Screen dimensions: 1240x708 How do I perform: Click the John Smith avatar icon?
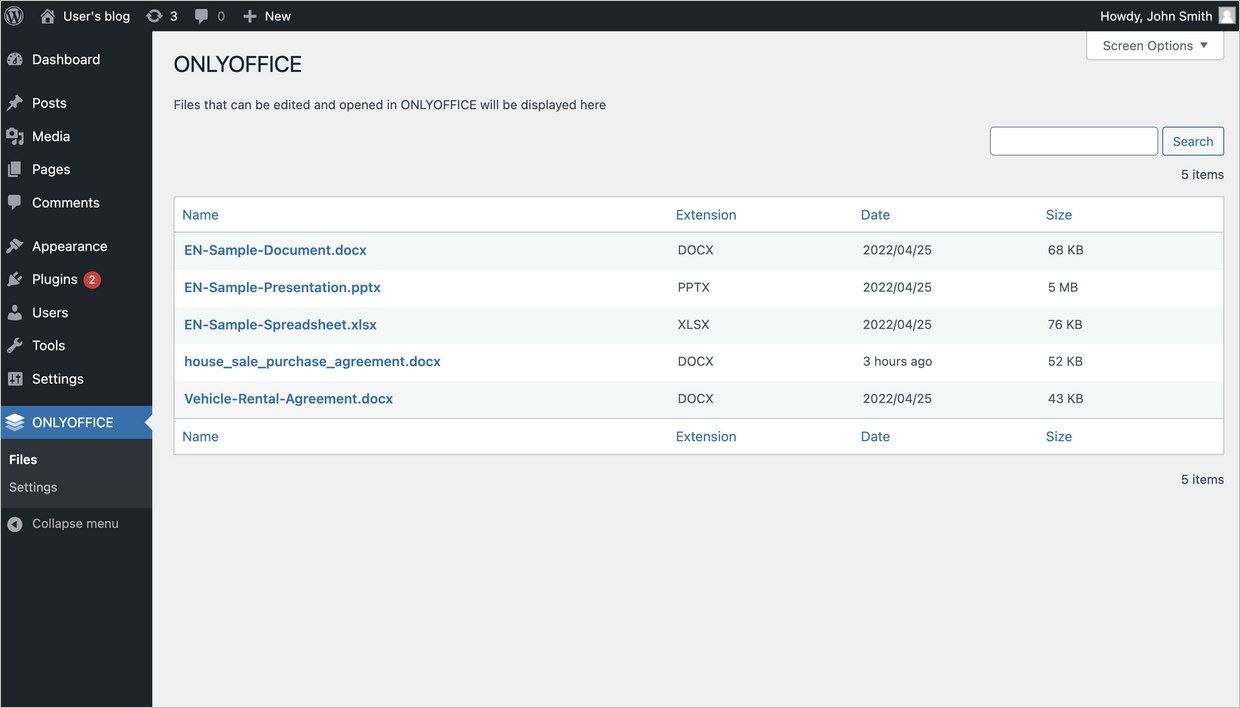1226,16
